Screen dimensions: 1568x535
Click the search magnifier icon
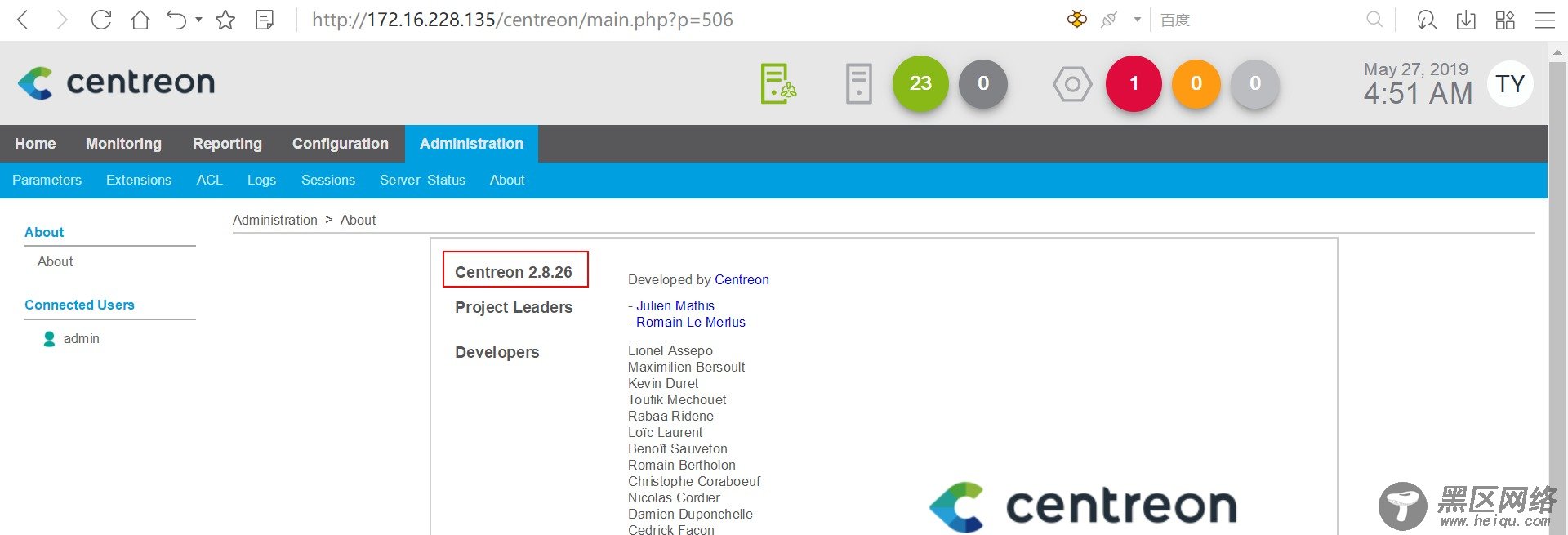(x=1374, y=20)
